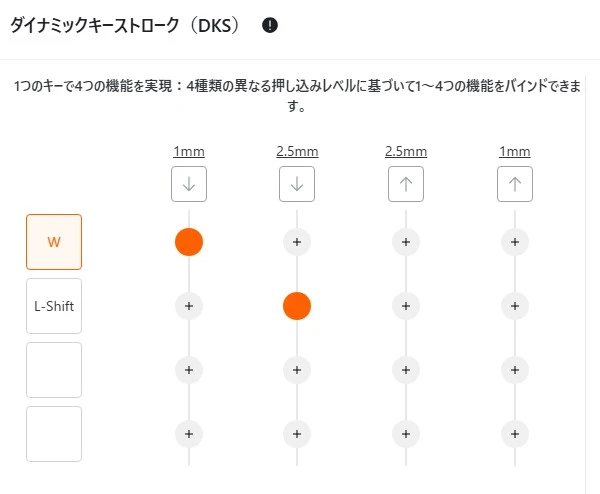Select the L-Shift key slot
Viewport: 600px width, 494px height.
[x=54, y=306]
